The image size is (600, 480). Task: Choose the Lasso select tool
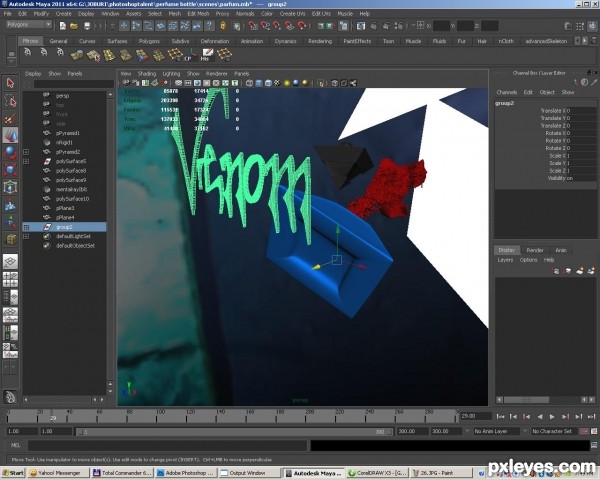pyautogui.click(x=10, y=101)
